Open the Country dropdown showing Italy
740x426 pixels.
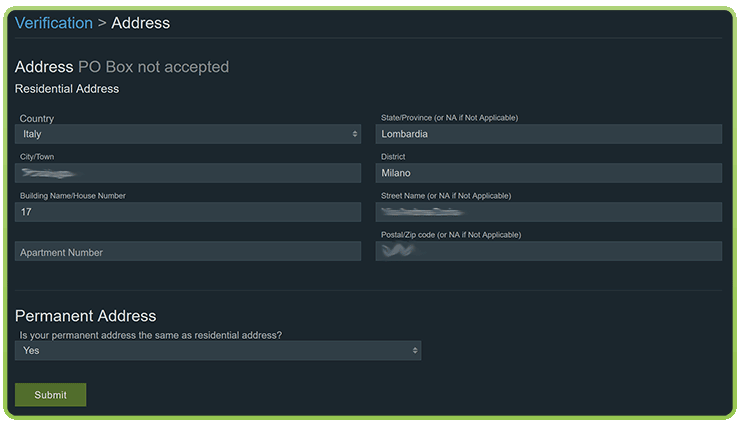pos(188,134)
